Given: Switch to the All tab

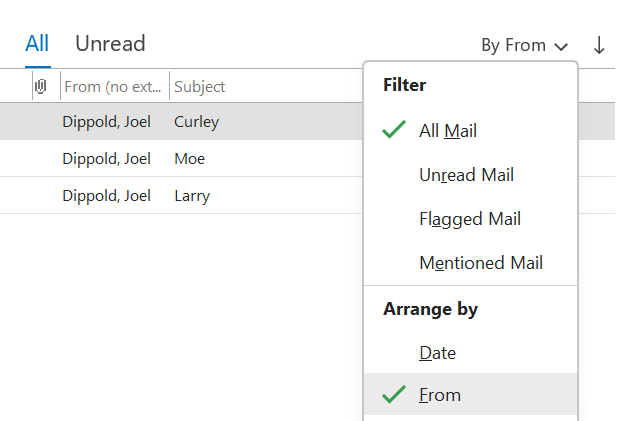Looking at the screenshot, I should click(x=37, y=43).
